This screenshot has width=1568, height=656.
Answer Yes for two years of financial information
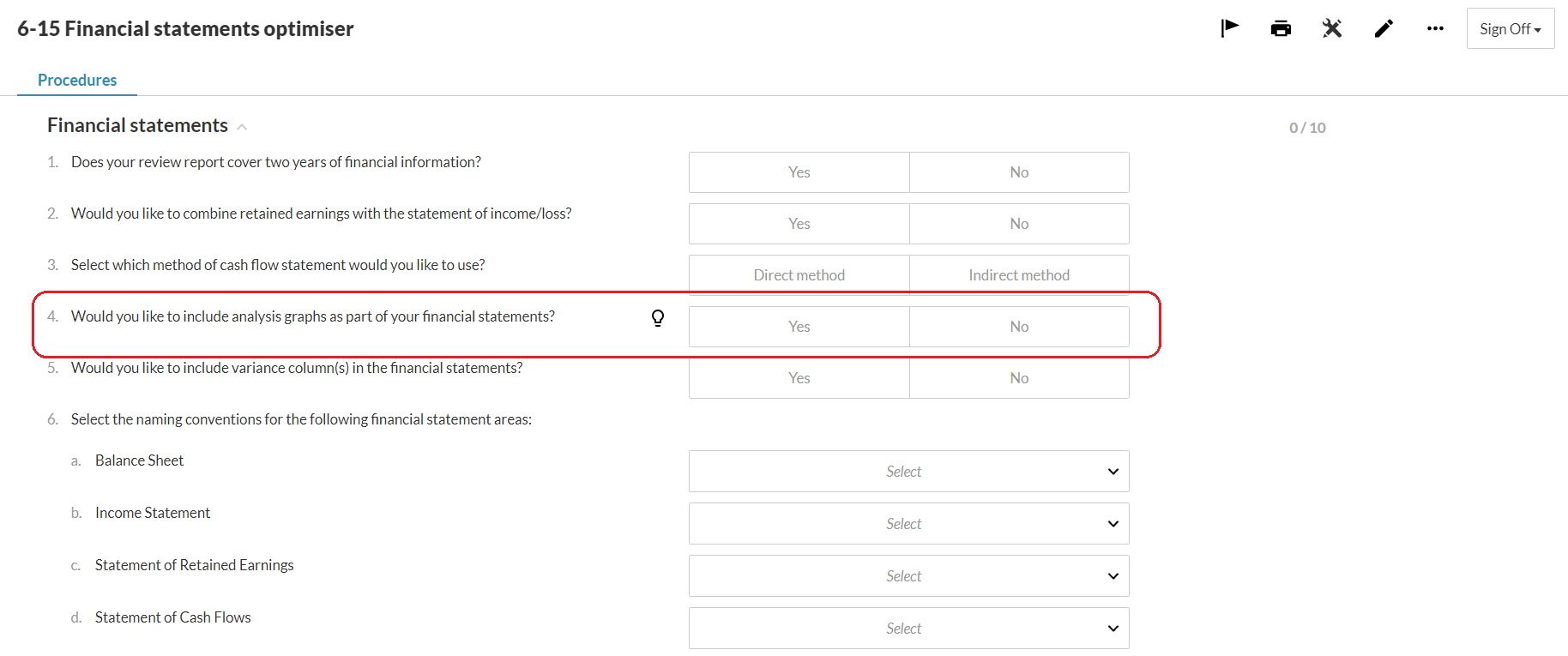[x=799, y=172]
